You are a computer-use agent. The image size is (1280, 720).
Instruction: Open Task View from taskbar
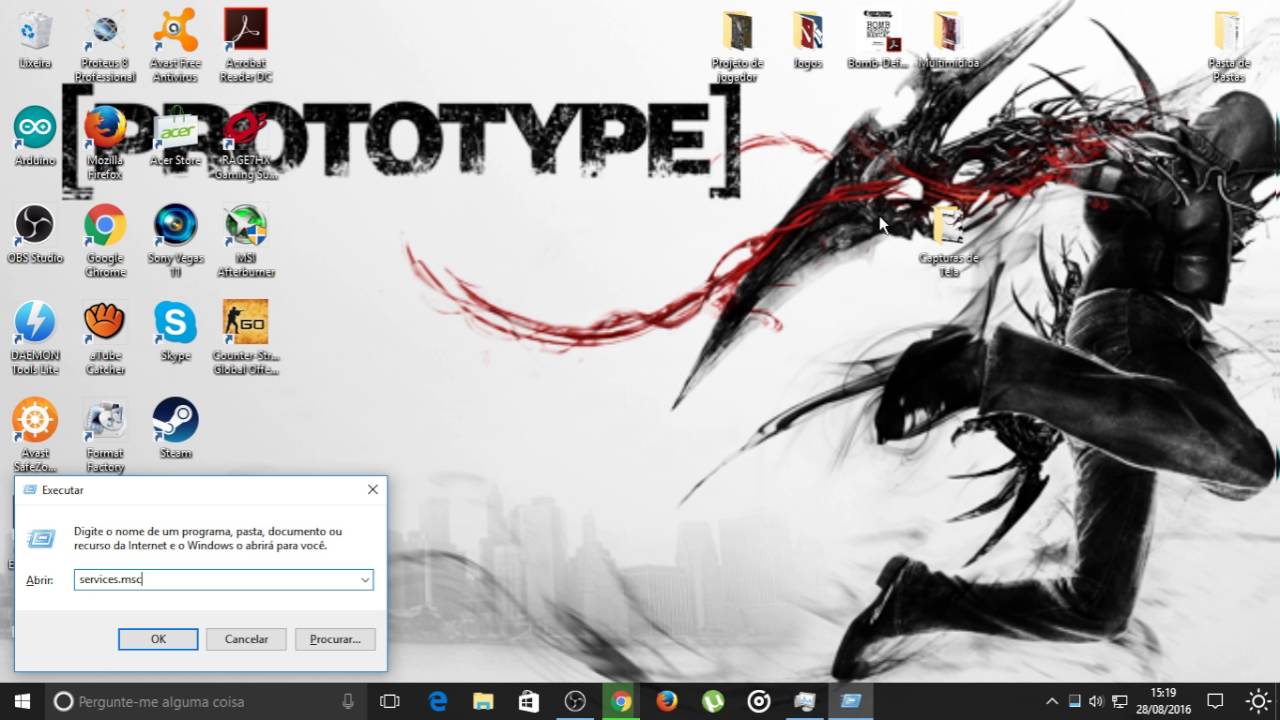tap(390, 701)
